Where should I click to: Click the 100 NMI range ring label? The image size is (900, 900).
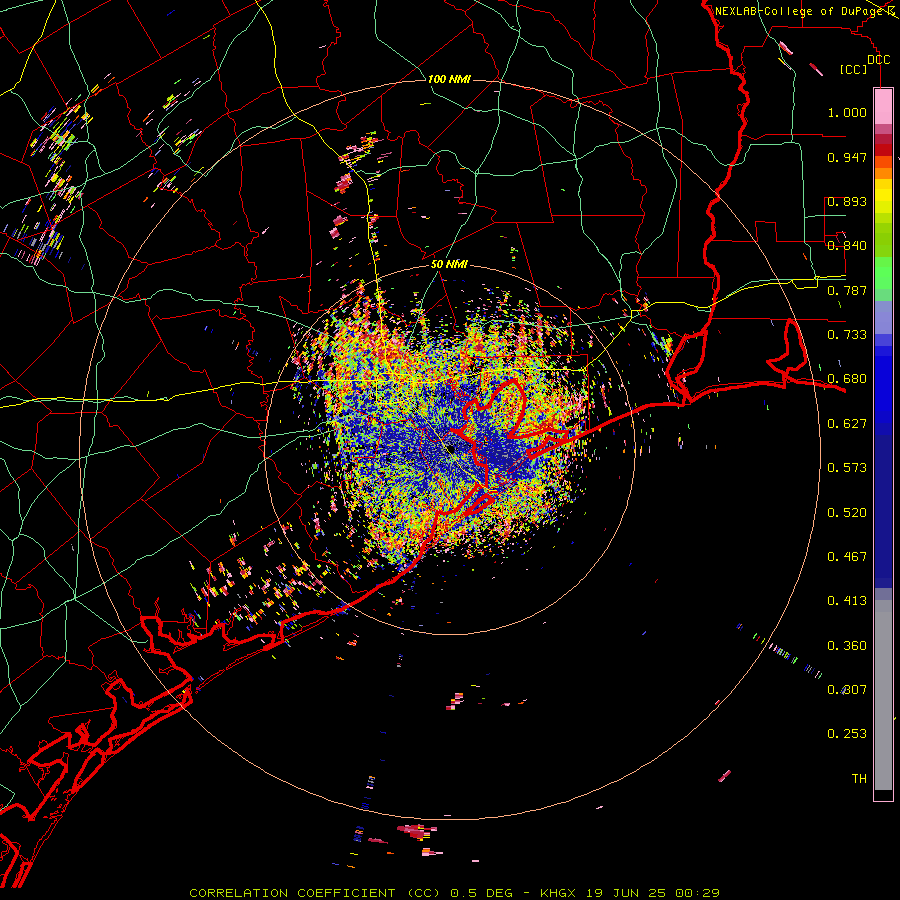tap(449, 79)
